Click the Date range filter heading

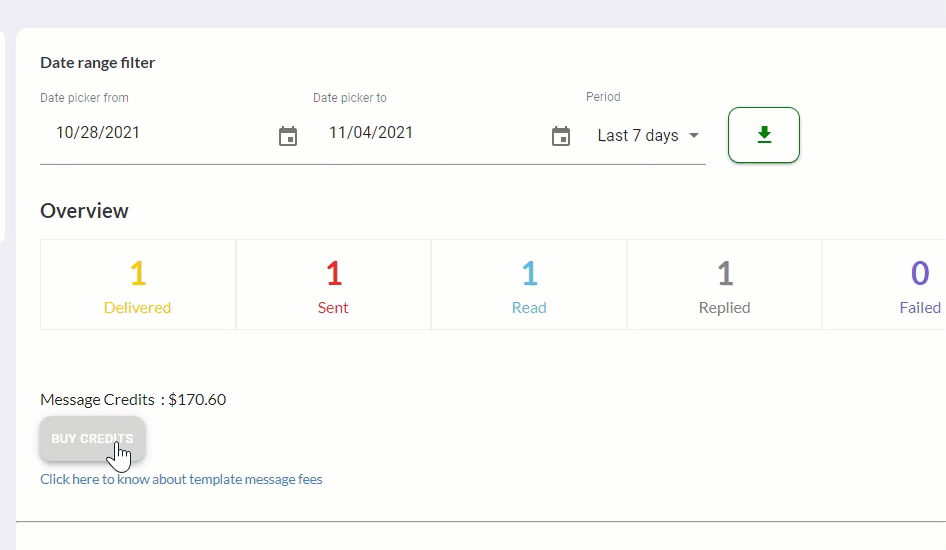tap(97, 63)
